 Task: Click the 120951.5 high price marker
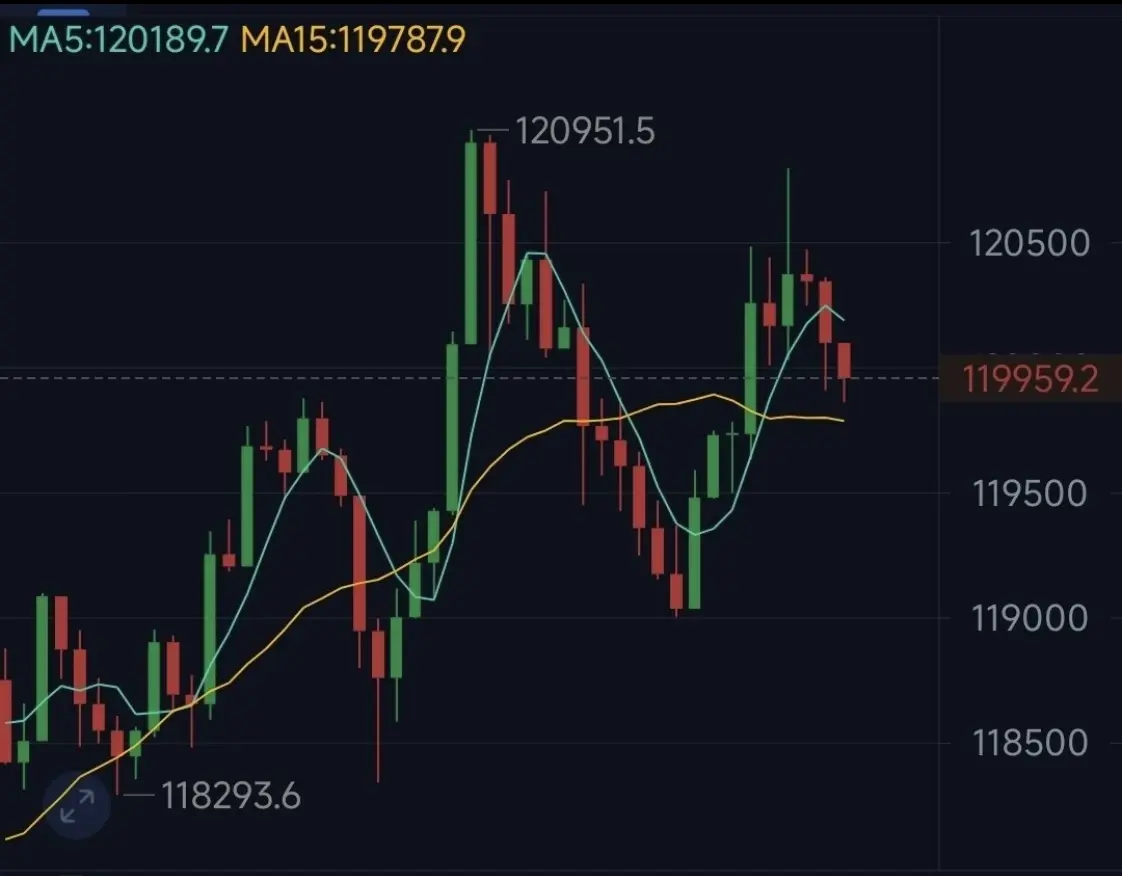[x=584, y=132]
